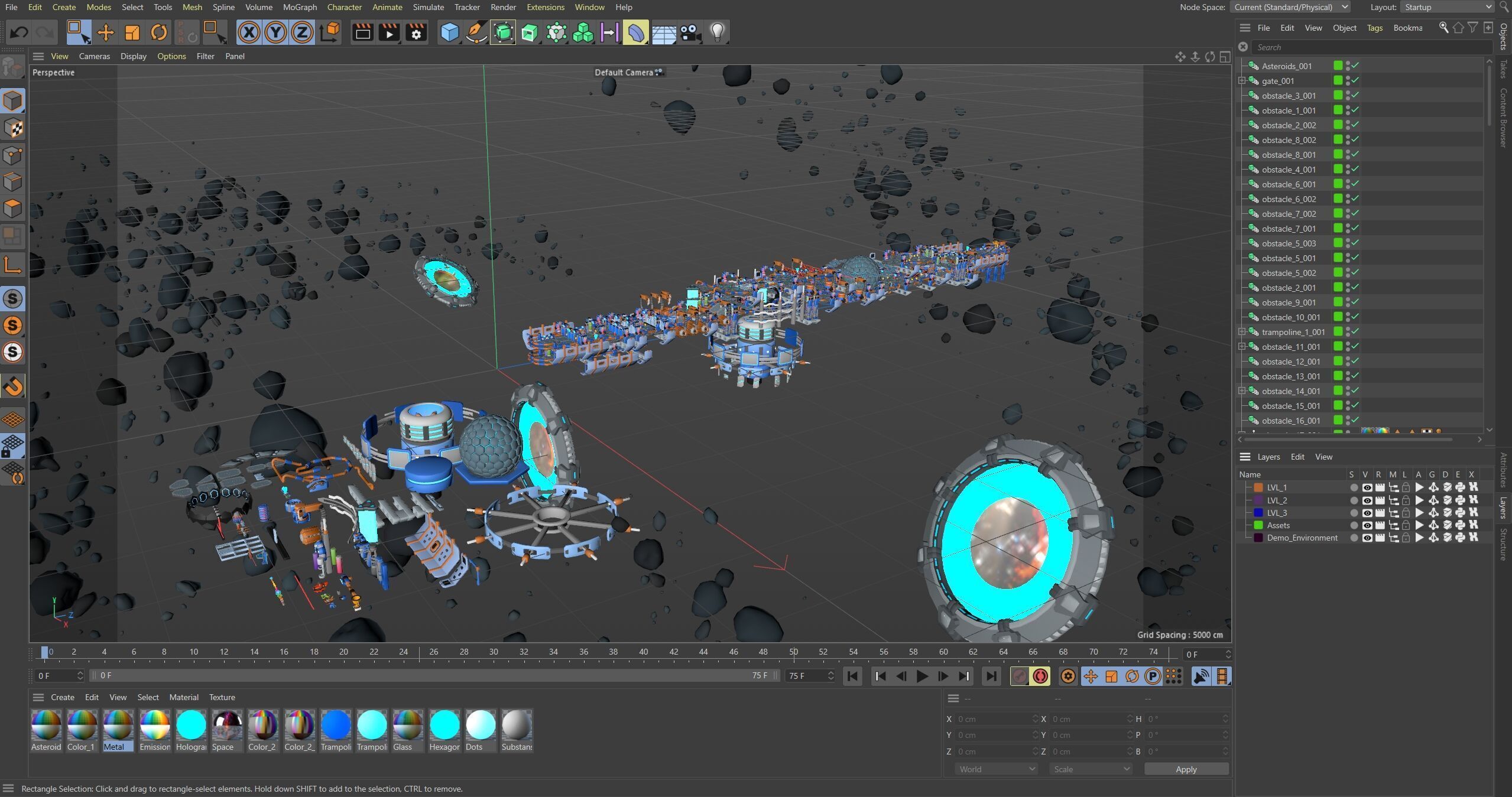Open the World coordinate dropdown
The image size is (1512, 797).
pos(996,769)
